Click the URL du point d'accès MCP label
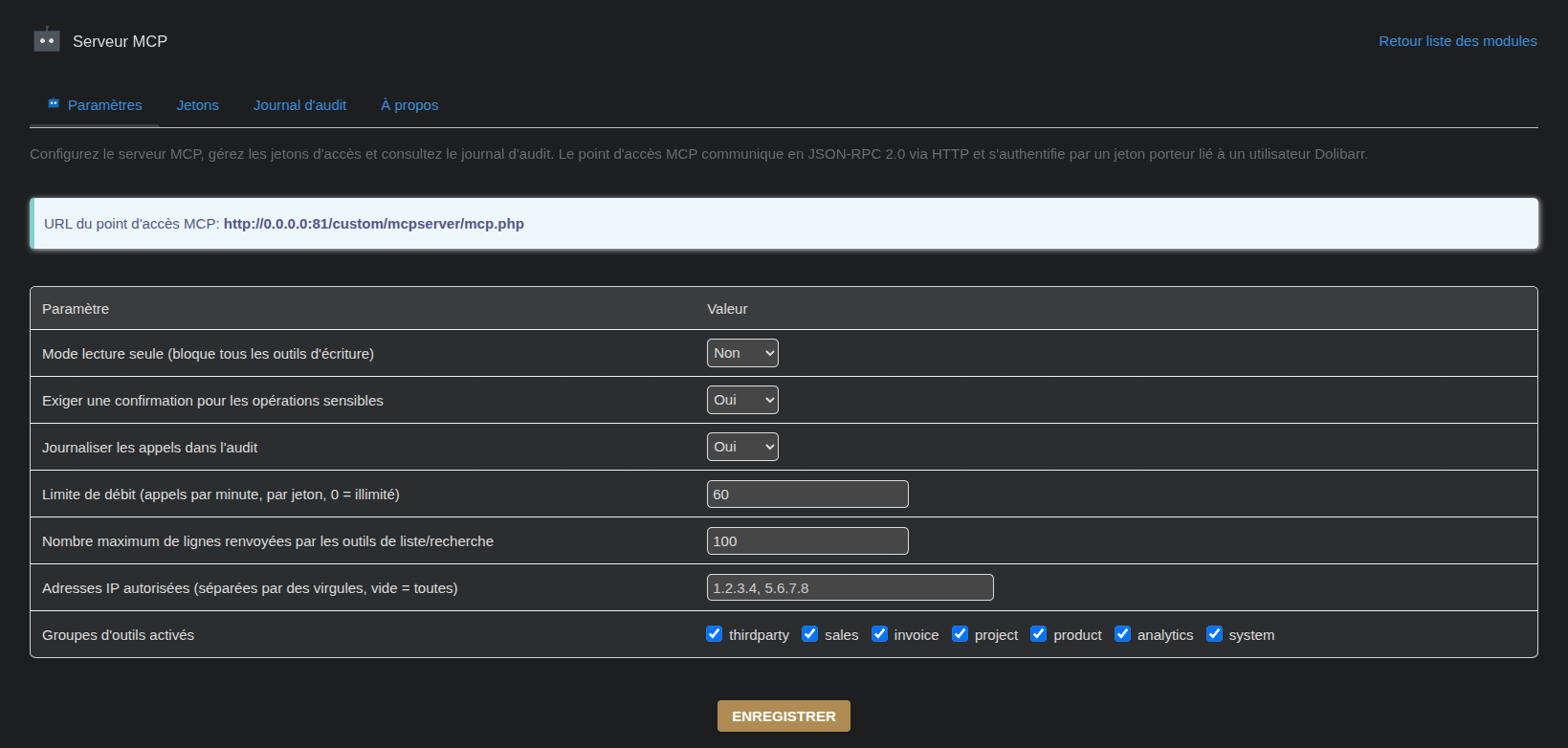Image resolution: width=1568 pixels, height=748 pixels. (x=132, y=224)
